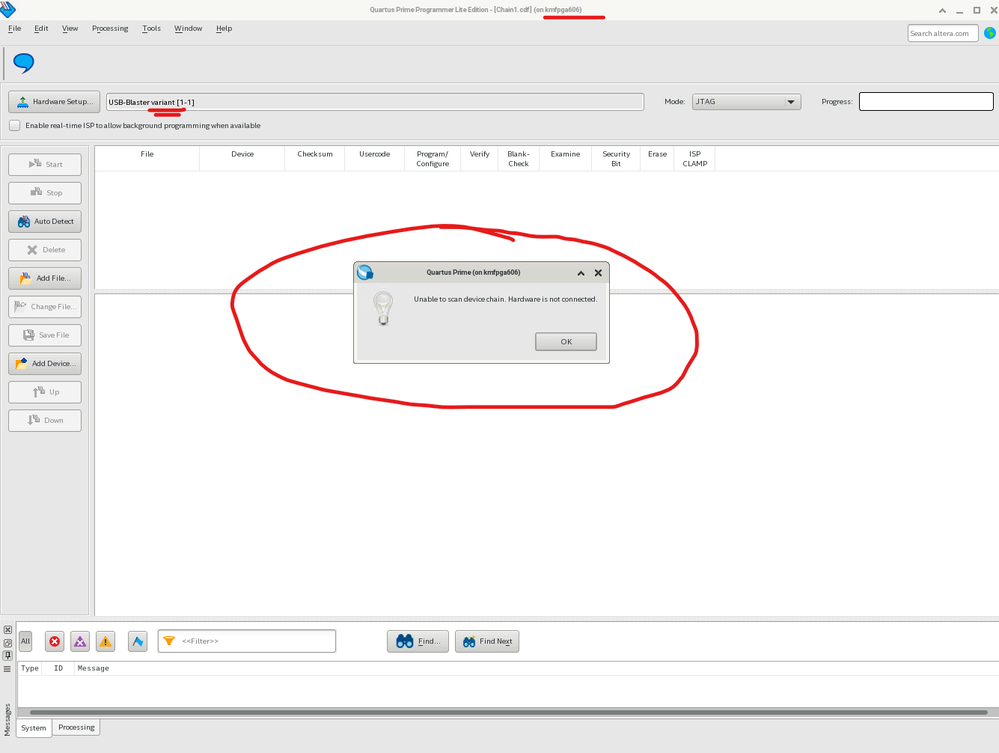Click the Type column header in messages
999x753 pixels.
coord(30,668)
